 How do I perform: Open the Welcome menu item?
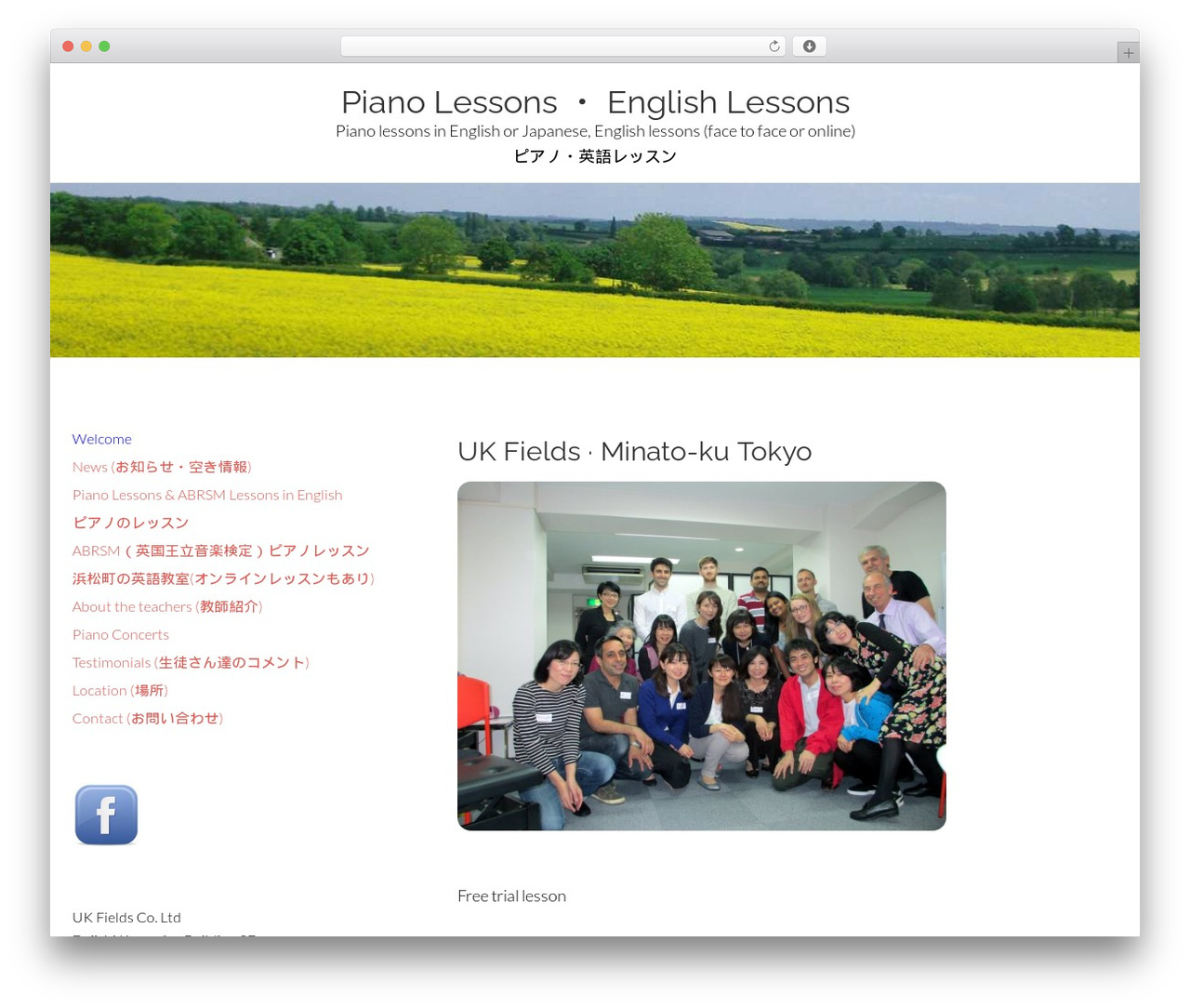tap(102, 439)
